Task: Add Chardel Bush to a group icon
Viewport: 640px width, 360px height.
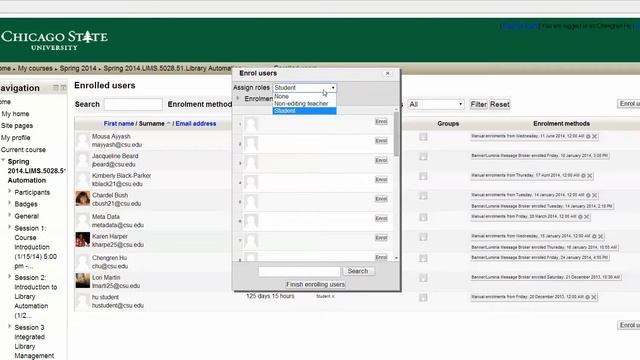Action: coord(423,196)
